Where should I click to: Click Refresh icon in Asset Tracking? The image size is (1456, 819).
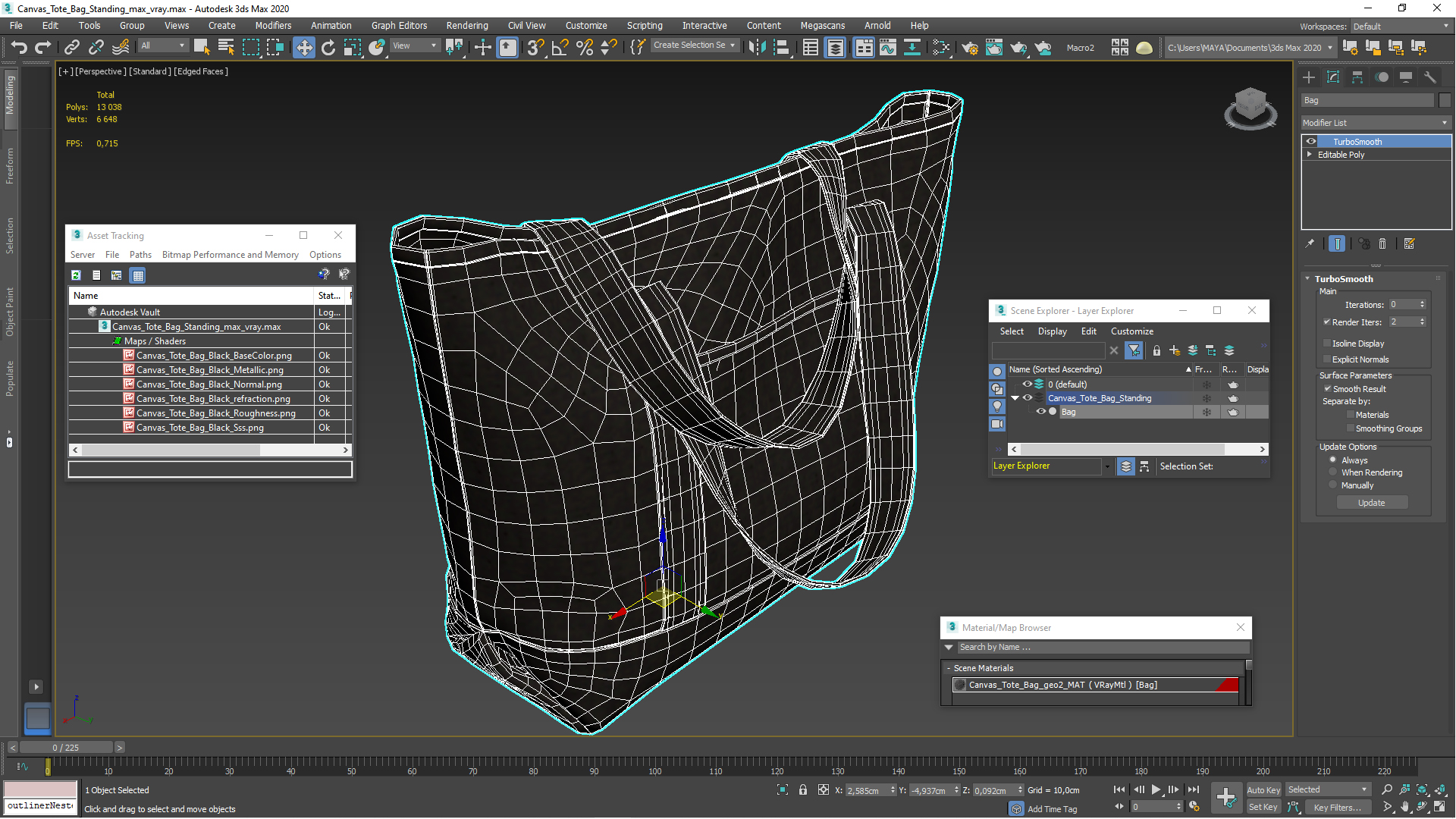76,275
